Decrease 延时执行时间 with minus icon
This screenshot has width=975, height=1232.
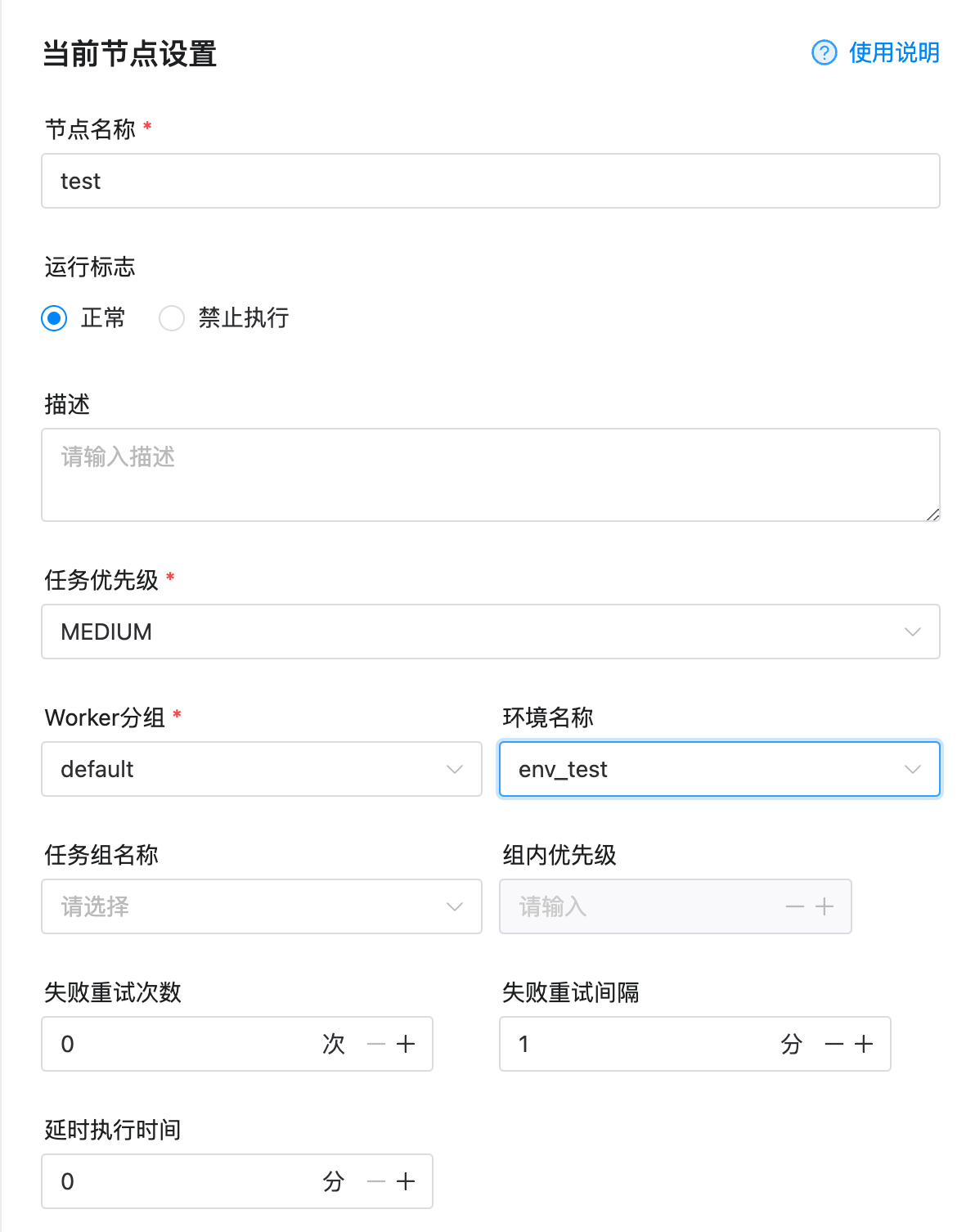[376, 1181]
